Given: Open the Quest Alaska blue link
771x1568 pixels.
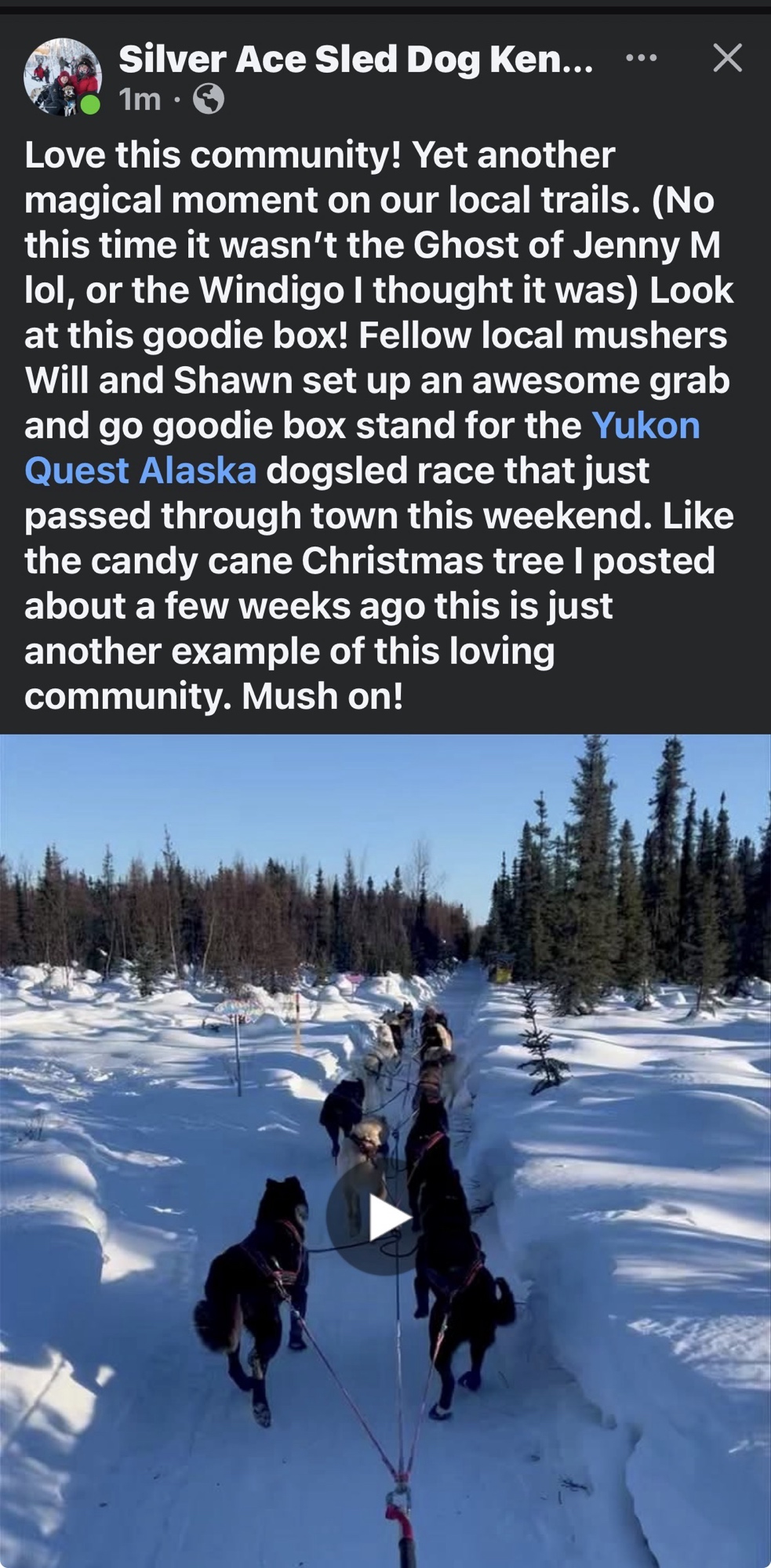Looking at the screenshot, I should point(140,471).
